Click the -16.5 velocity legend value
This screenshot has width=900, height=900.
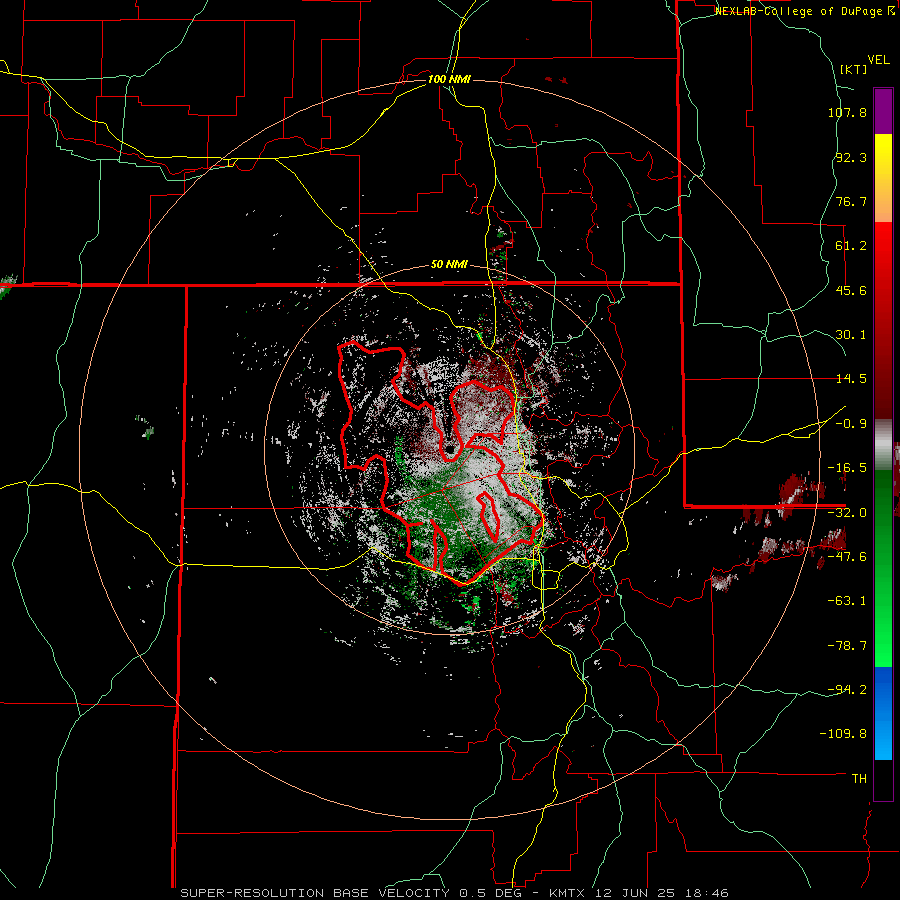pyautogui.click(x=847, y=468)
